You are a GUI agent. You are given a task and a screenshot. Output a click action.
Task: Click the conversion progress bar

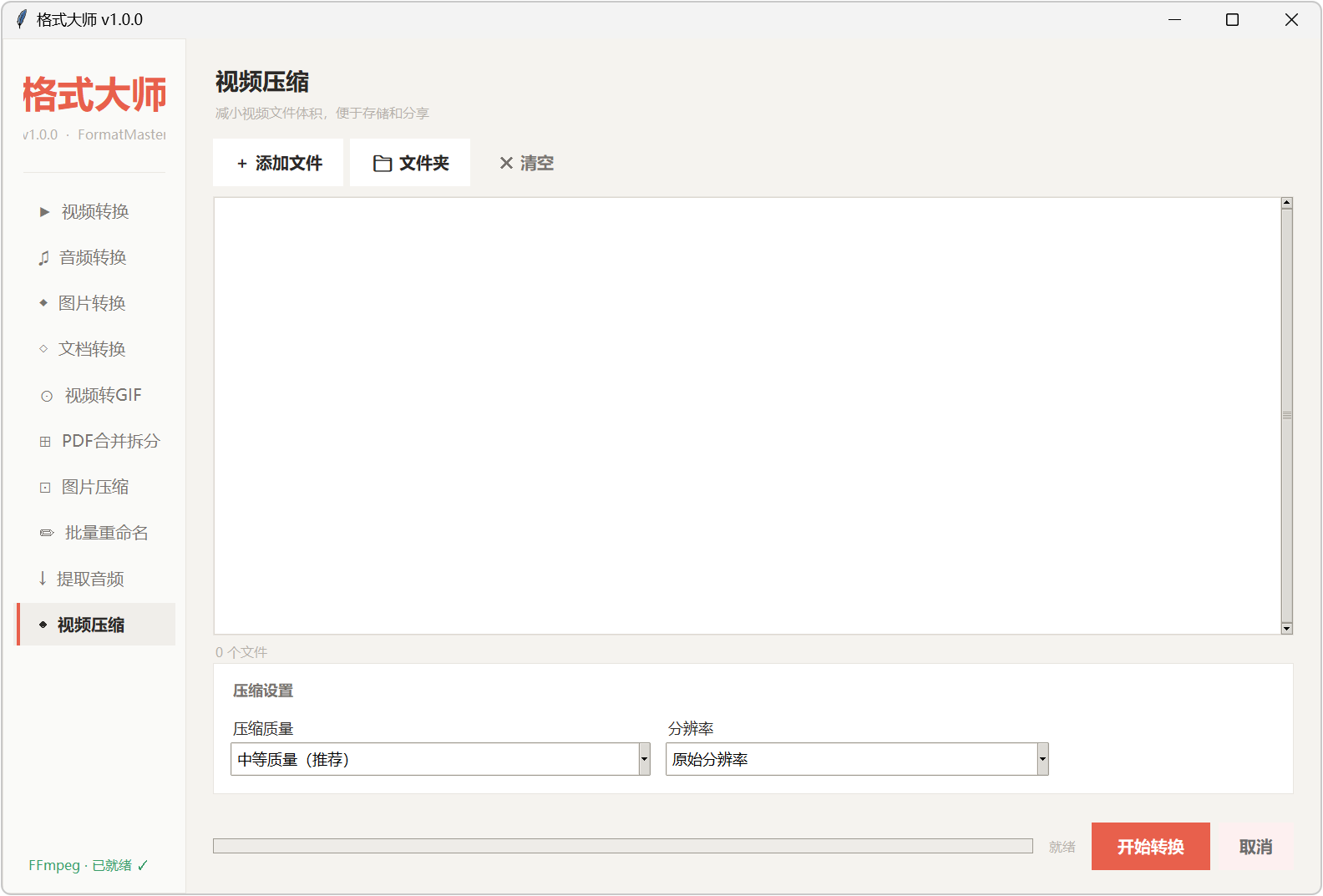click(x=623, y=846)
